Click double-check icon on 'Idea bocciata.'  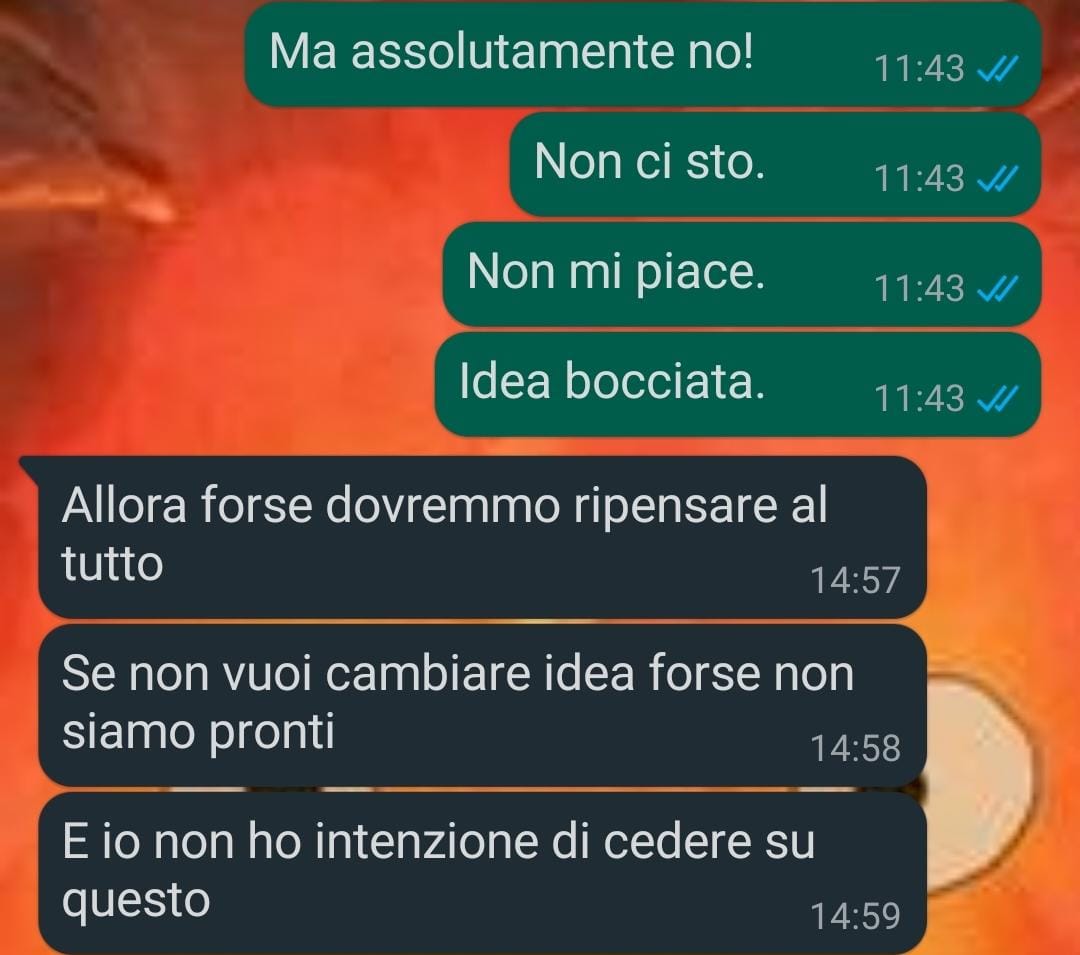tap(997, 399)
